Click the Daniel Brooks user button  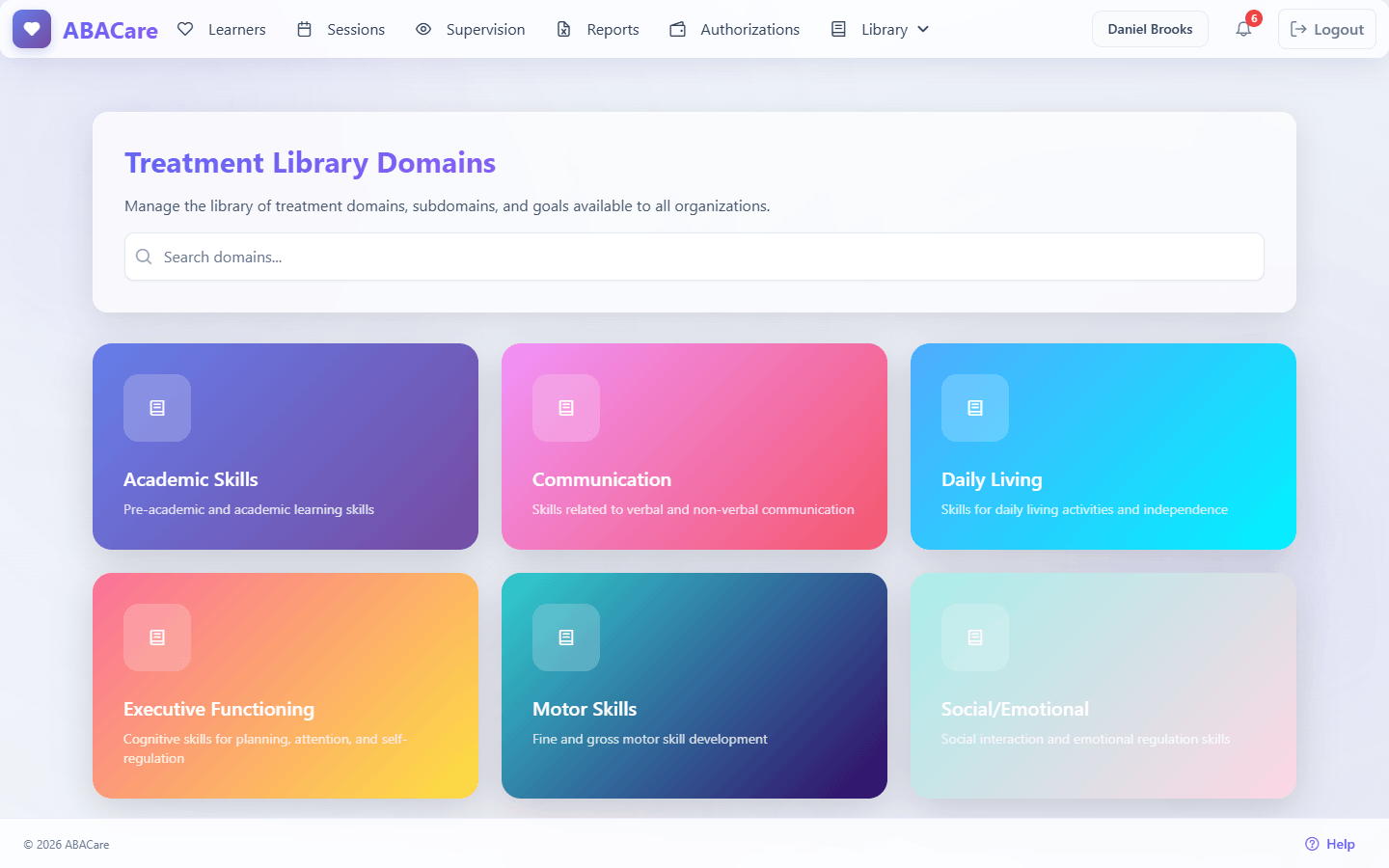point(1150,29)
